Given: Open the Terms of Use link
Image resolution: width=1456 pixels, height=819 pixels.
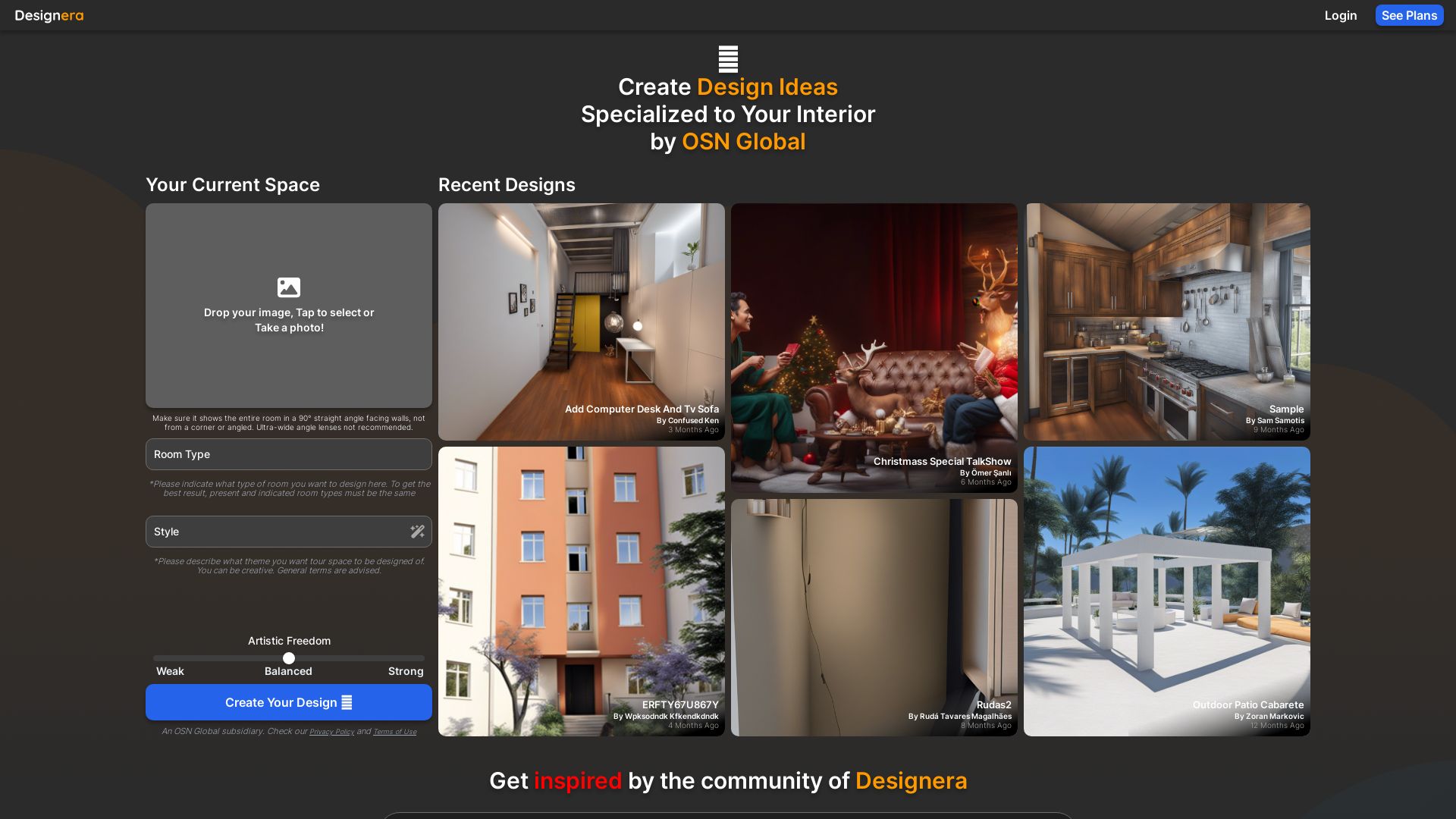Looking at the screenshot, I should click(394, 732).
